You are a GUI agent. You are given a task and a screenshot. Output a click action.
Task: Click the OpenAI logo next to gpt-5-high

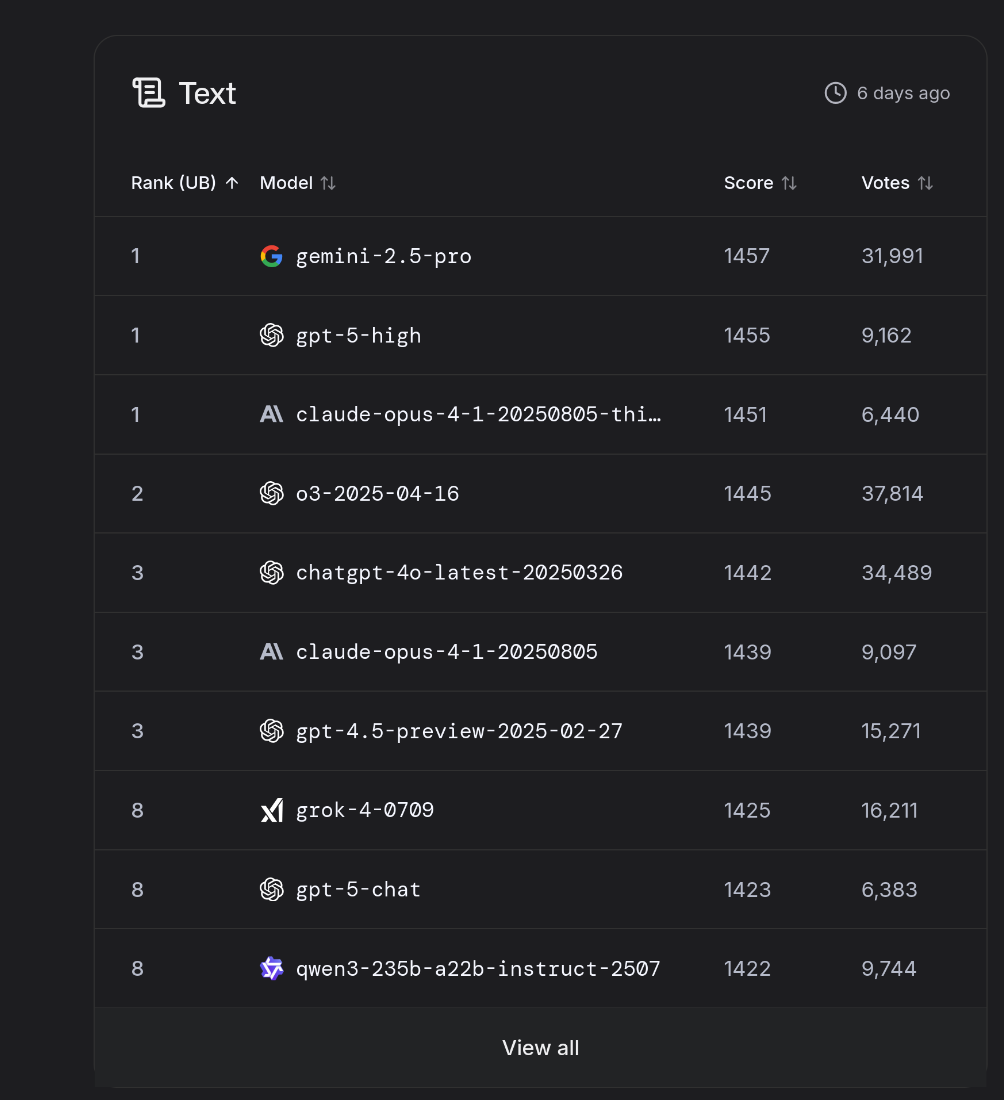(272, 335)
